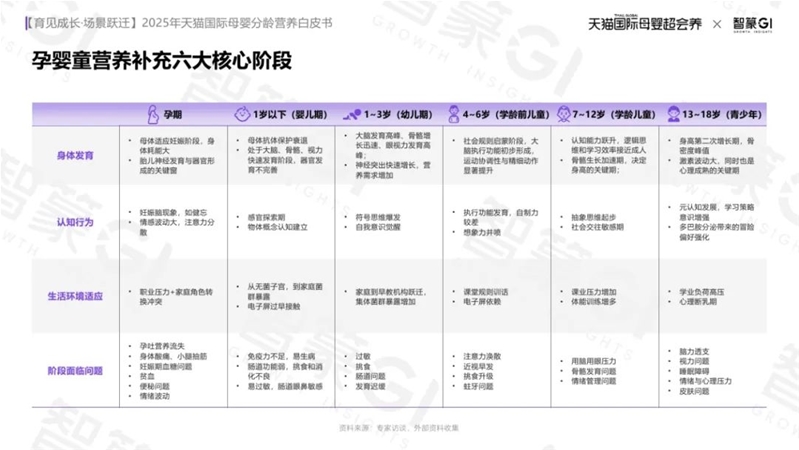Click the text 心理断乳期

point(698,302)
